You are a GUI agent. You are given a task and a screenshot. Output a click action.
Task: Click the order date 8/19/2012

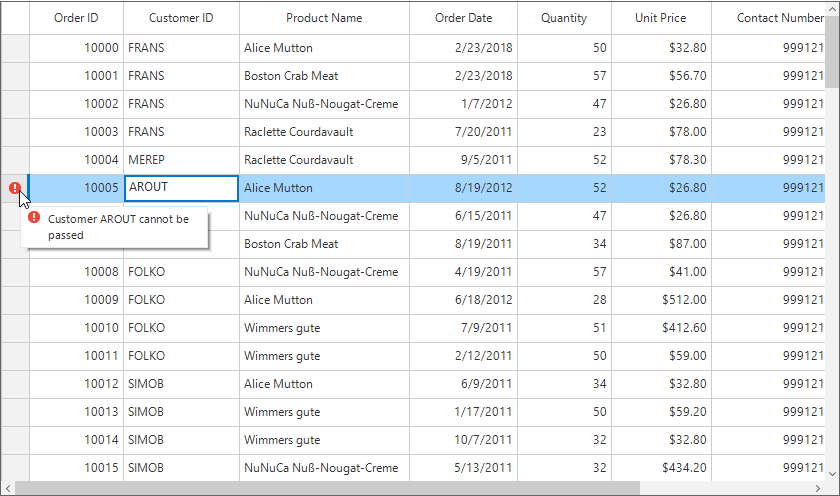464,188
